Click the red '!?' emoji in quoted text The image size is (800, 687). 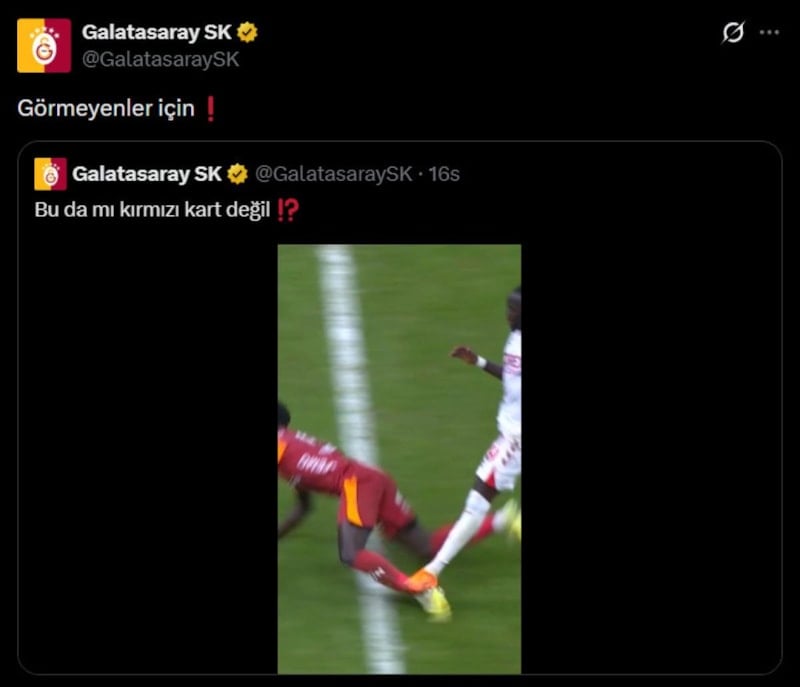(x=288, y=210)
